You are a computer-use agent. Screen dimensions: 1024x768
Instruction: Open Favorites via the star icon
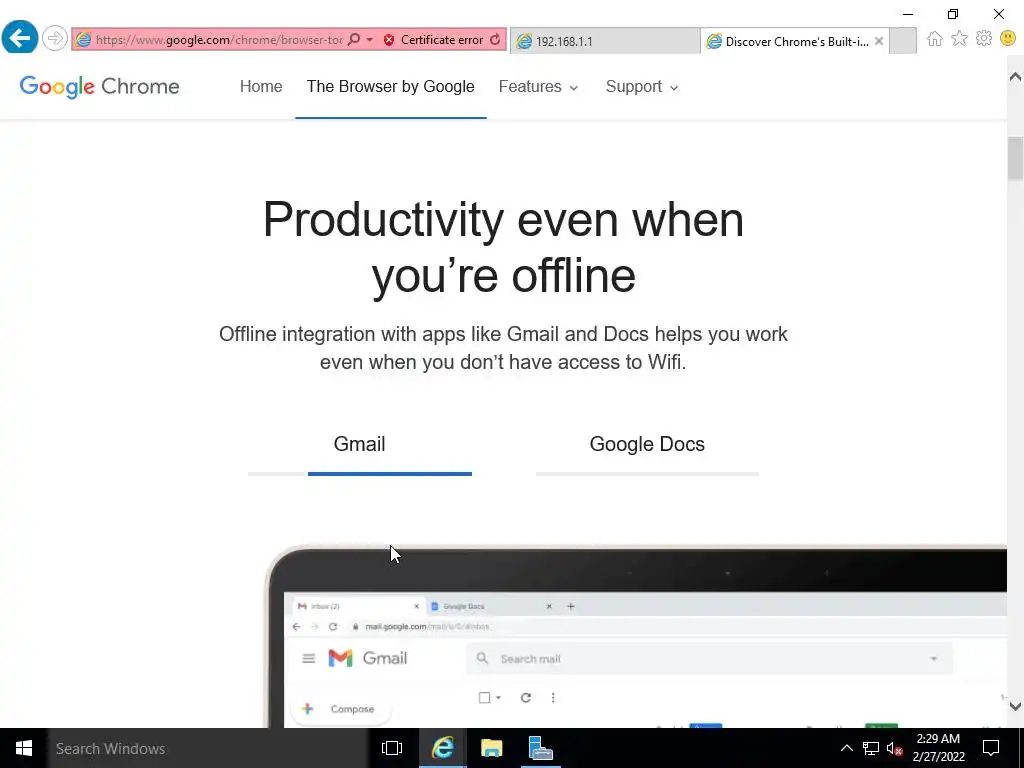point(959,39)
